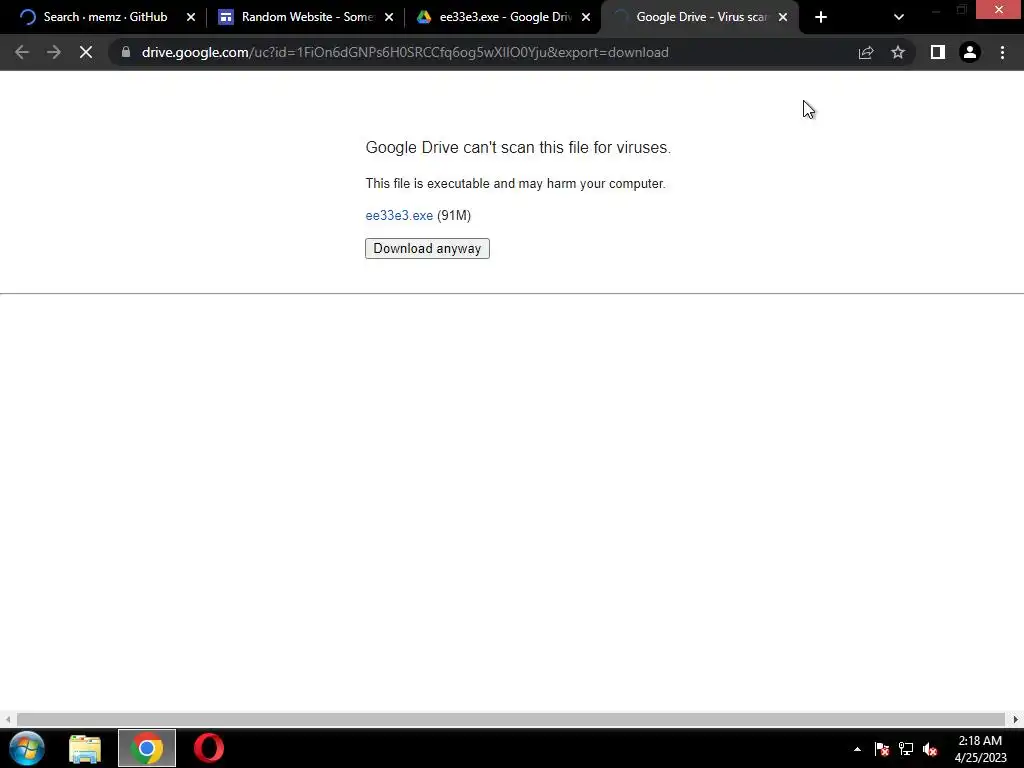Image resolution: width=1024 pixels, height=768 pixels.
Task: Click the scrollbar left arrow
Action: [7, 719]
